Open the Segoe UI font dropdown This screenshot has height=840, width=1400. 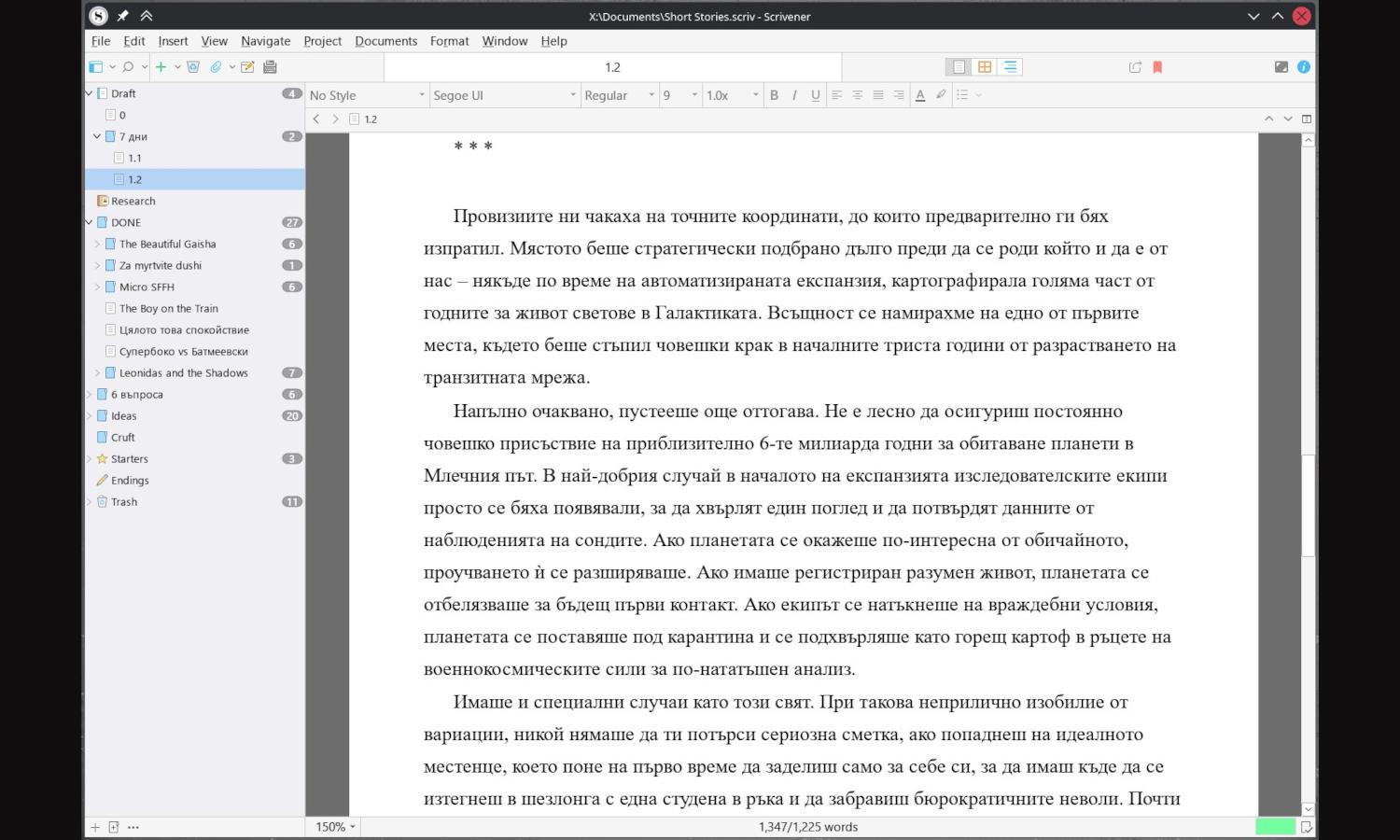coord(504,95)
